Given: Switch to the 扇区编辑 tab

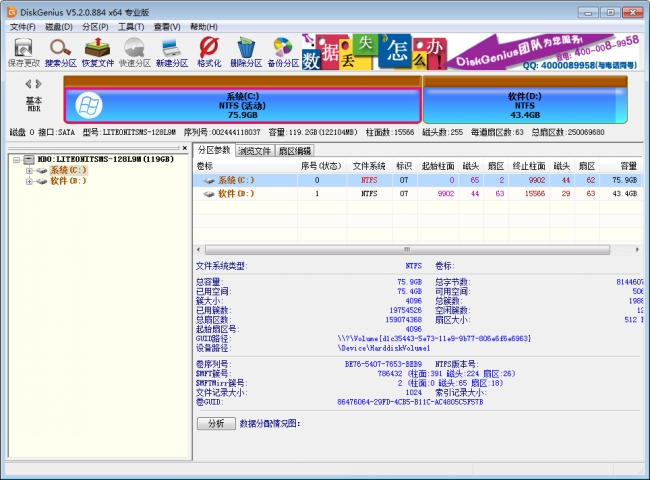Looking at the screenshot, I should coord(294,151).
